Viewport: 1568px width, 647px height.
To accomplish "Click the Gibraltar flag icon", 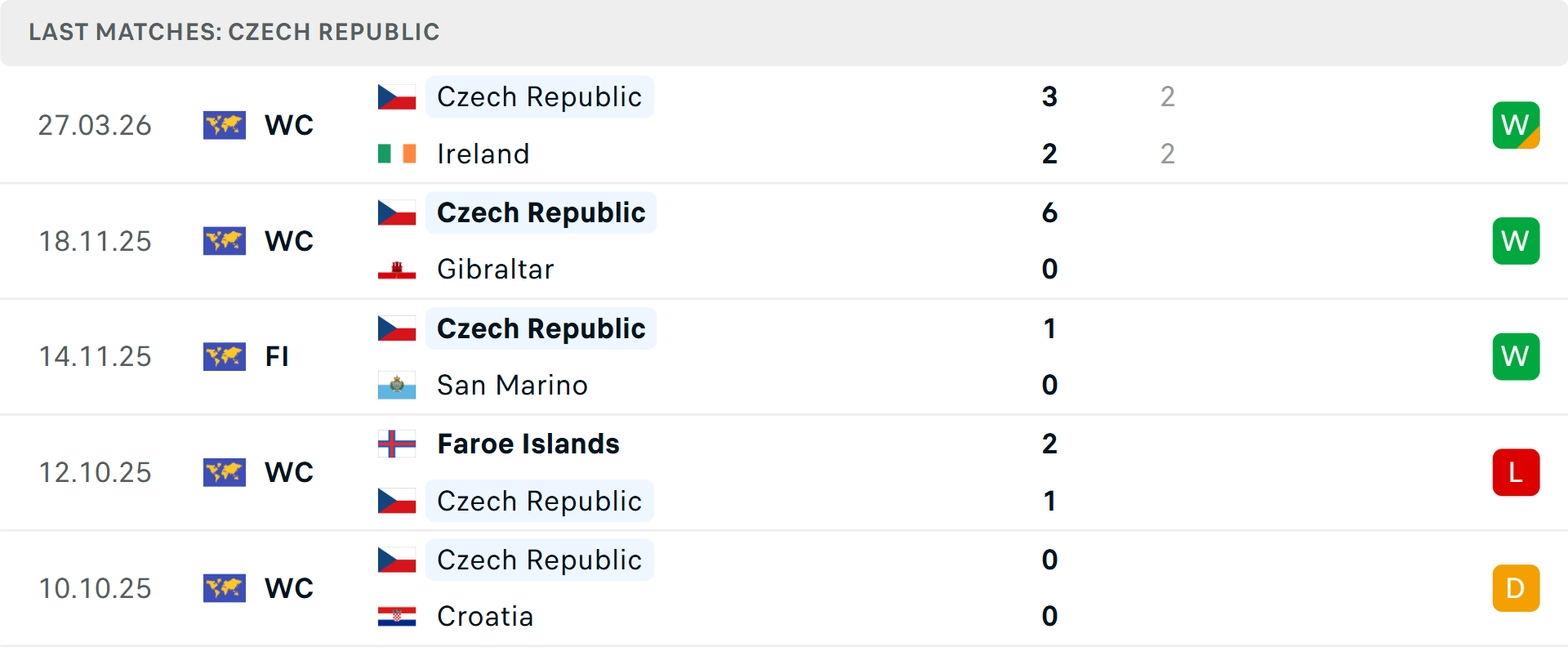I will point(397,270).
